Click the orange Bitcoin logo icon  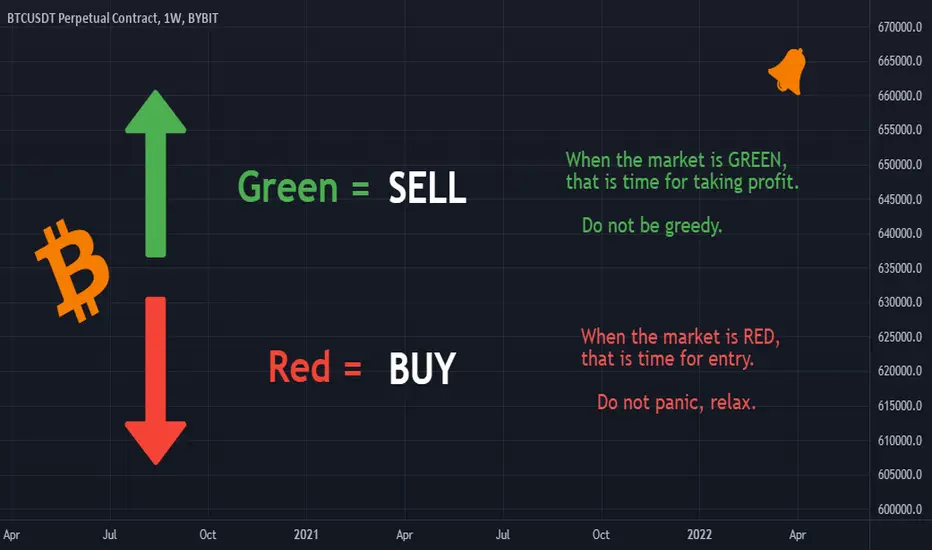(73, 271)
